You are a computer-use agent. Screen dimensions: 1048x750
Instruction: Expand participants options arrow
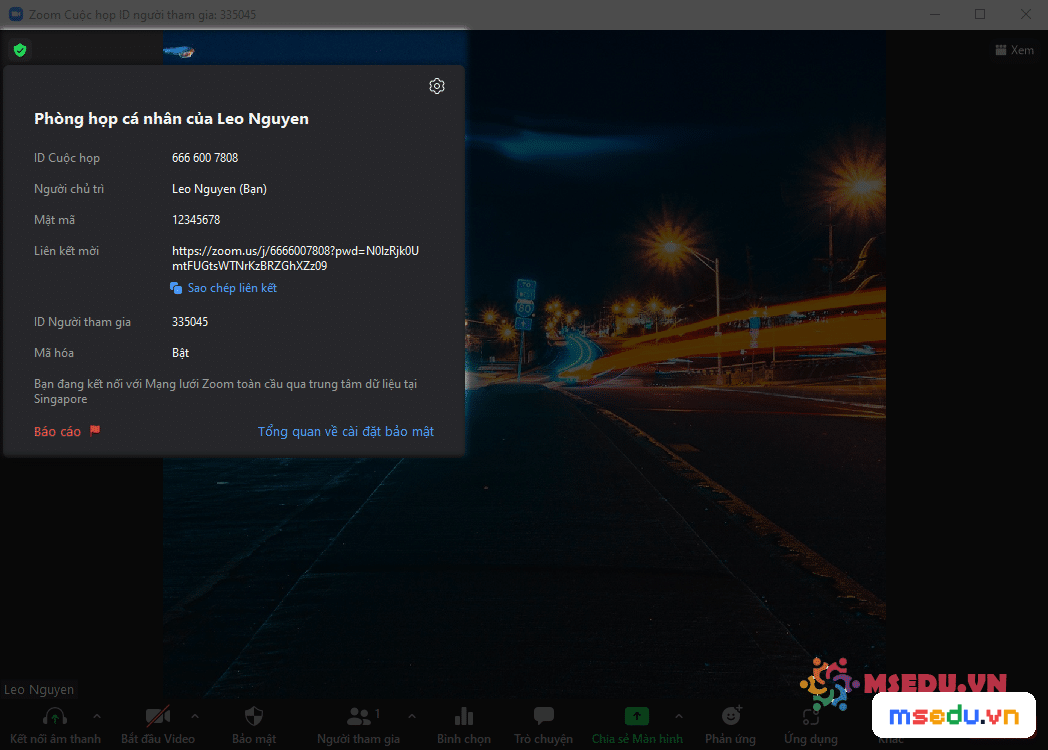point(412,716)
